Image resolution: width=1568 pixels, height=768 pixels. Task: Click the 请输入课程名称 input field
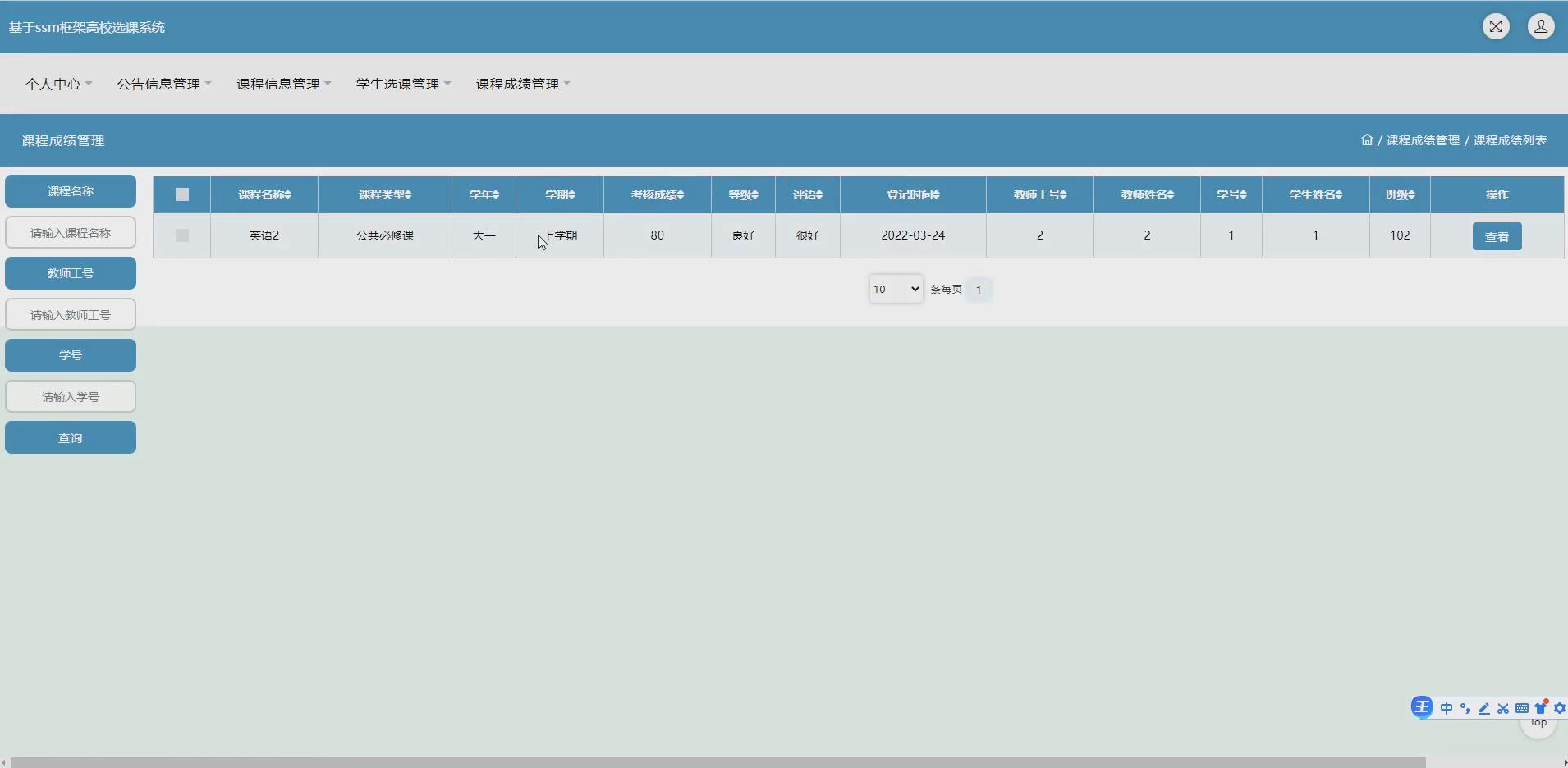[x=71, y=232]
